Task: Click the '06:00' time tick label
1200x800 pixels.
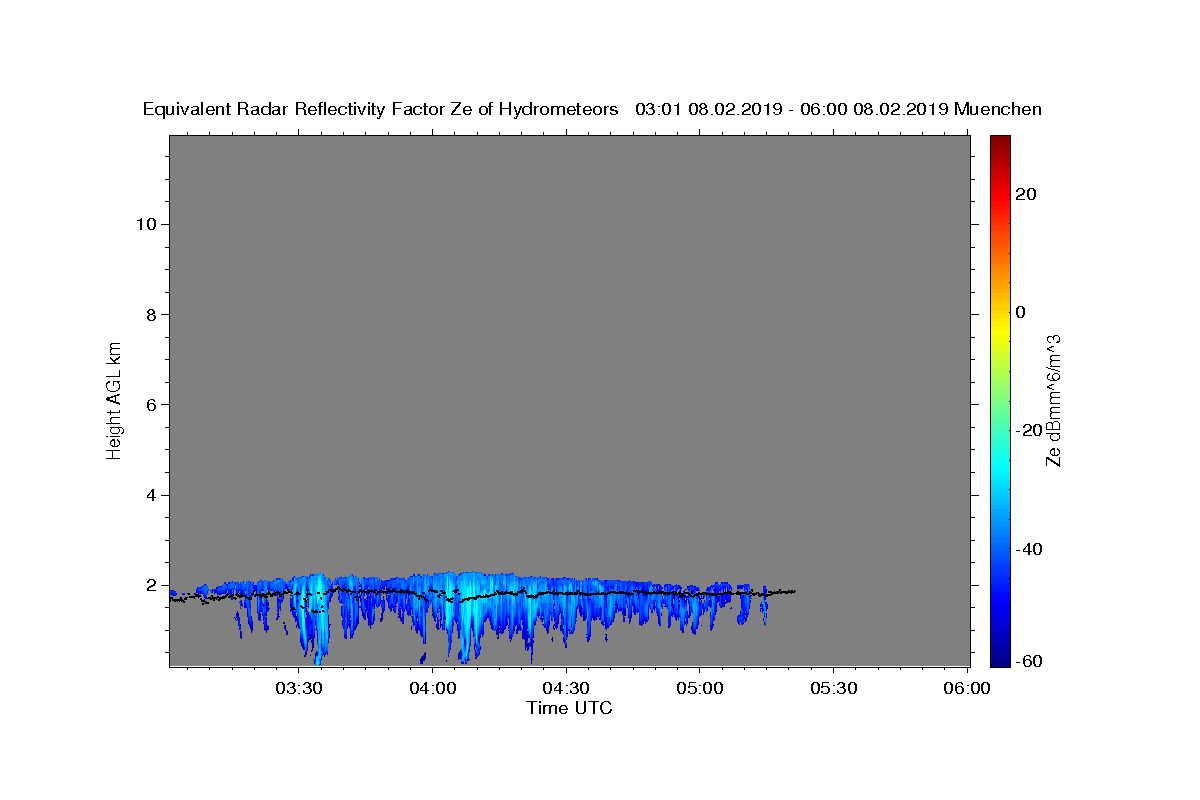Action: tap(967, 689)
